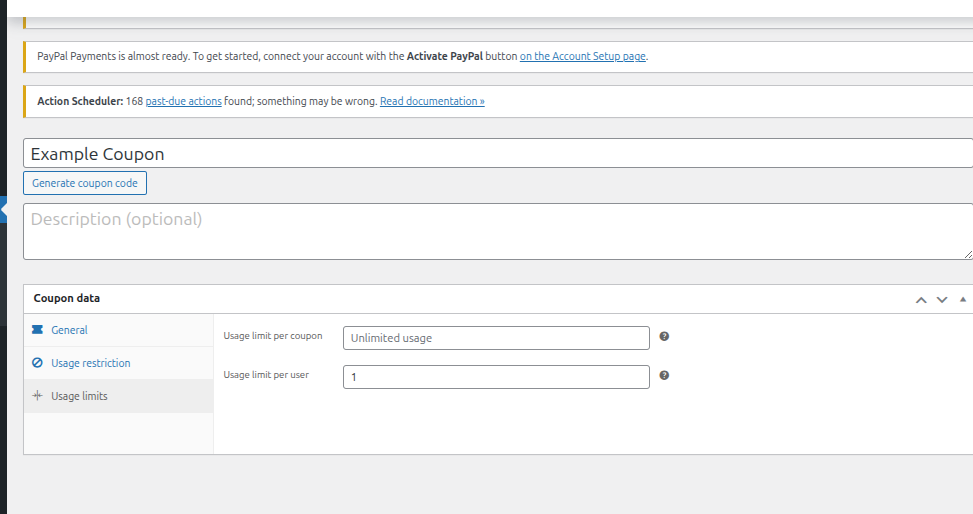Click the Description box resize handle

967,254
